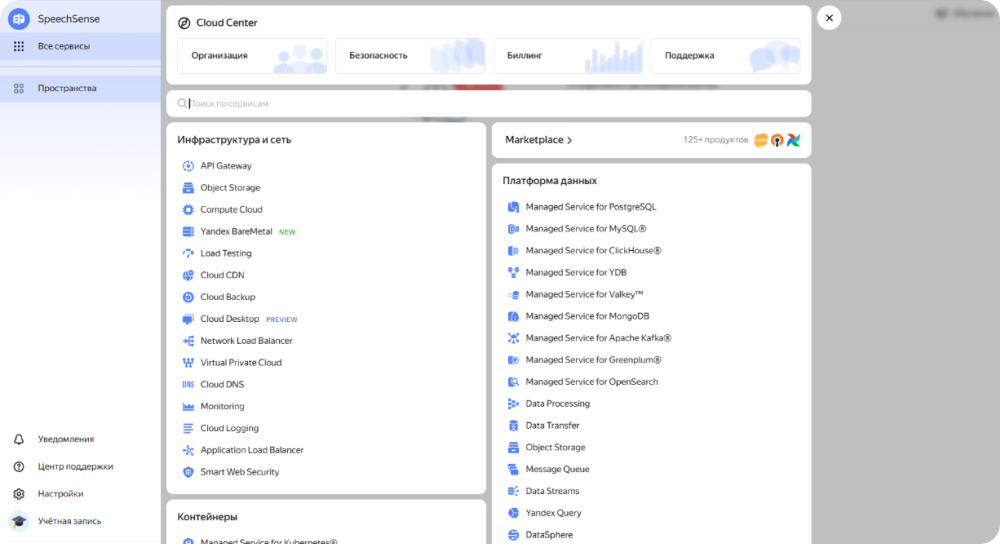
Task: Click the Managed Service for MongoDB icon
Action: [513, 316]
